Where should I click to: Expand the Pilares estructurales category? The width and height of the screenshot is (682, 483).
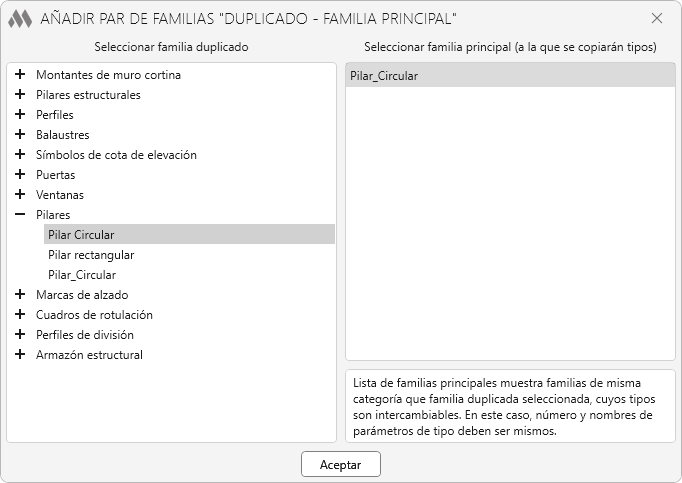20,95
